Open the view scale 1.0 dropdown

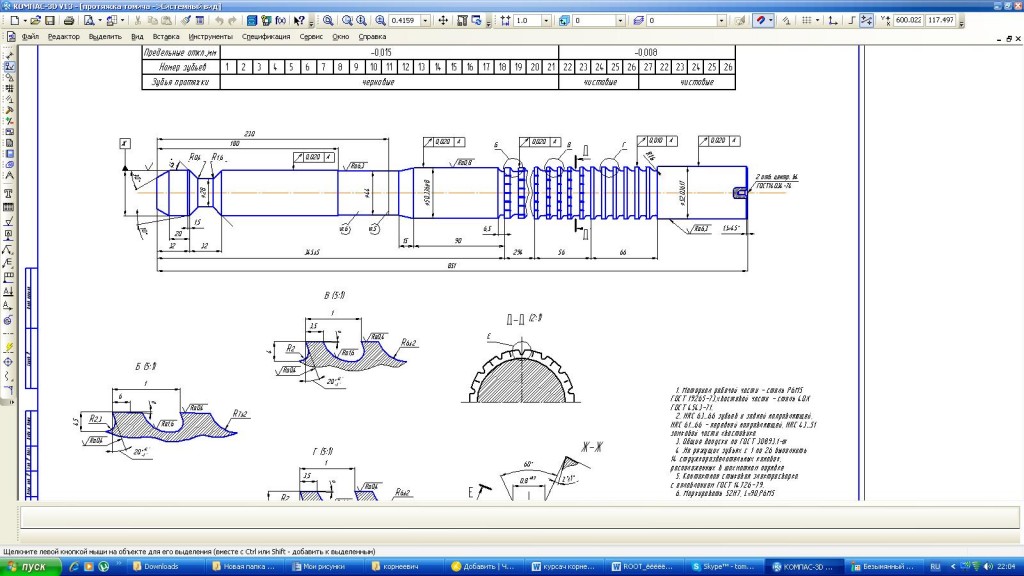point(546,21)
